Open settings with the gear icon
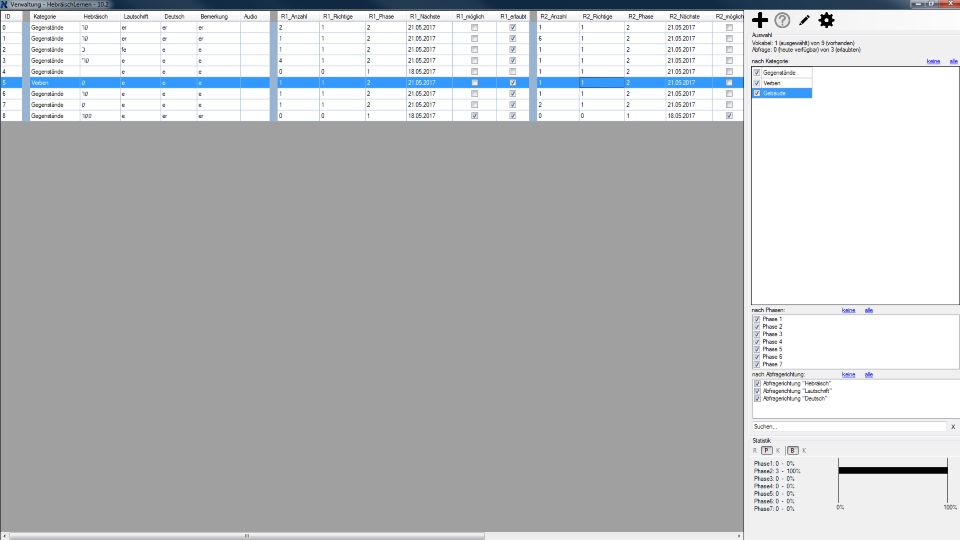The image size is (960, 540). tap(826, 20)
